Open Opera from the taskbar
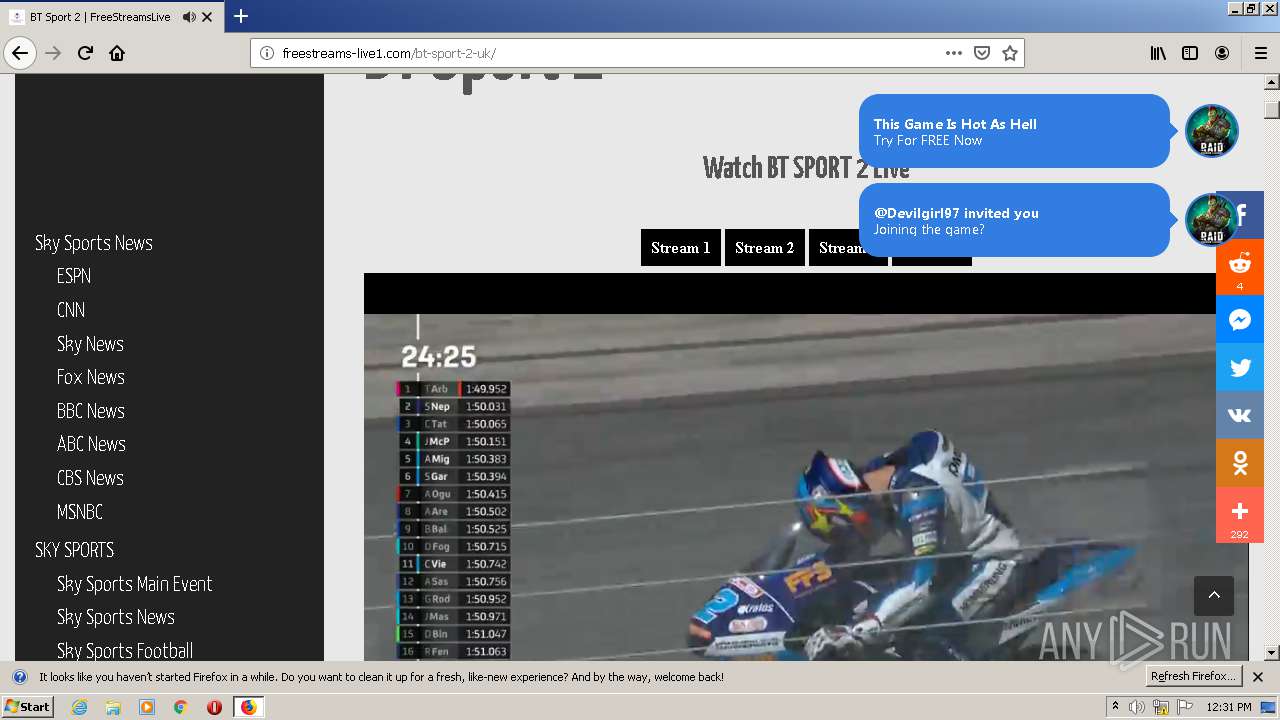 pos(214,707)
